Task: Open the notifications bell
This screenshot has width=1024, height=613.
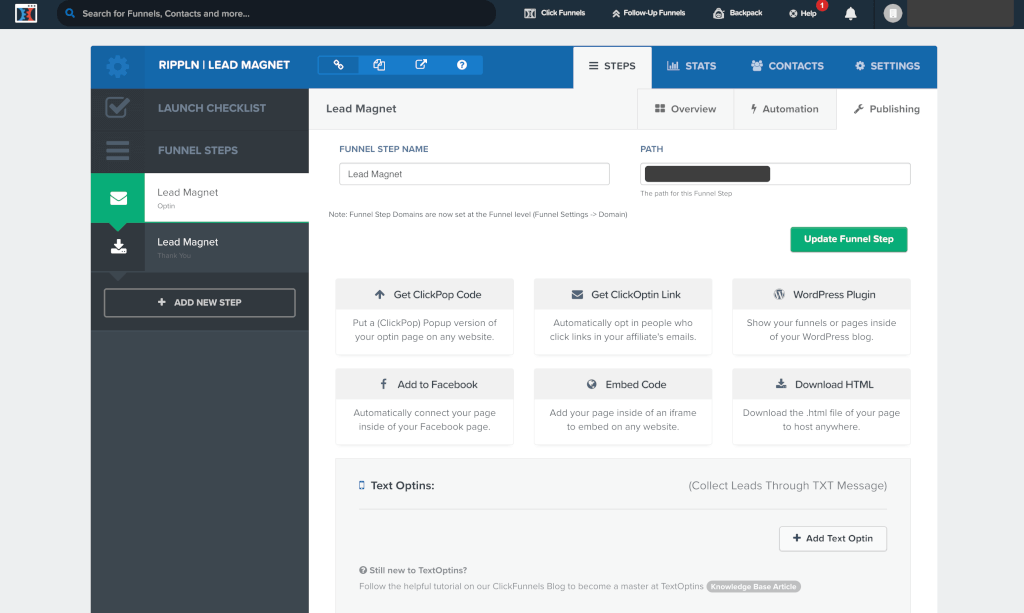Action: [850, 14]
